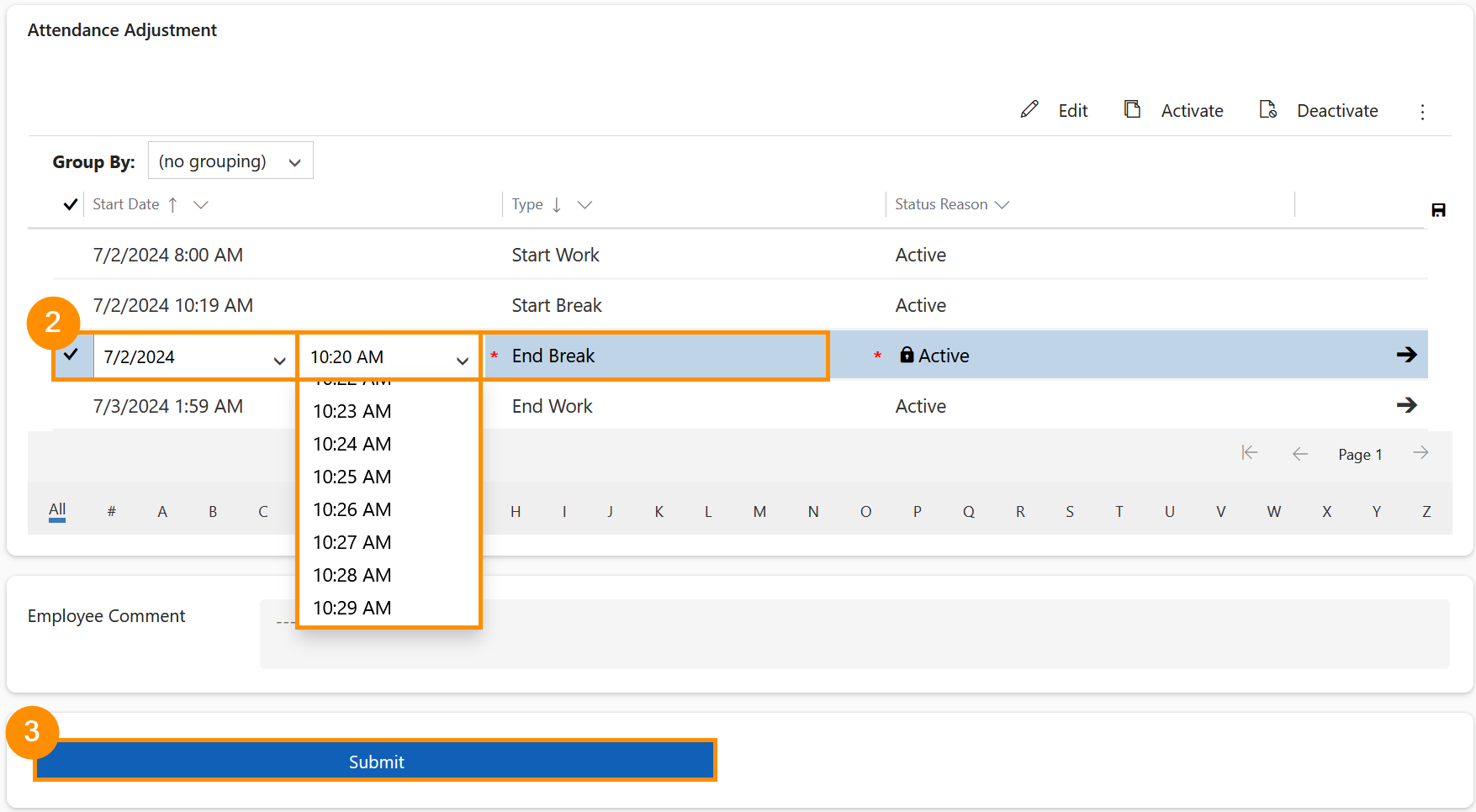This screenshot has width=1476, height=812.
Task: Click the Employee Comment text field
Action: coord(854,634)
